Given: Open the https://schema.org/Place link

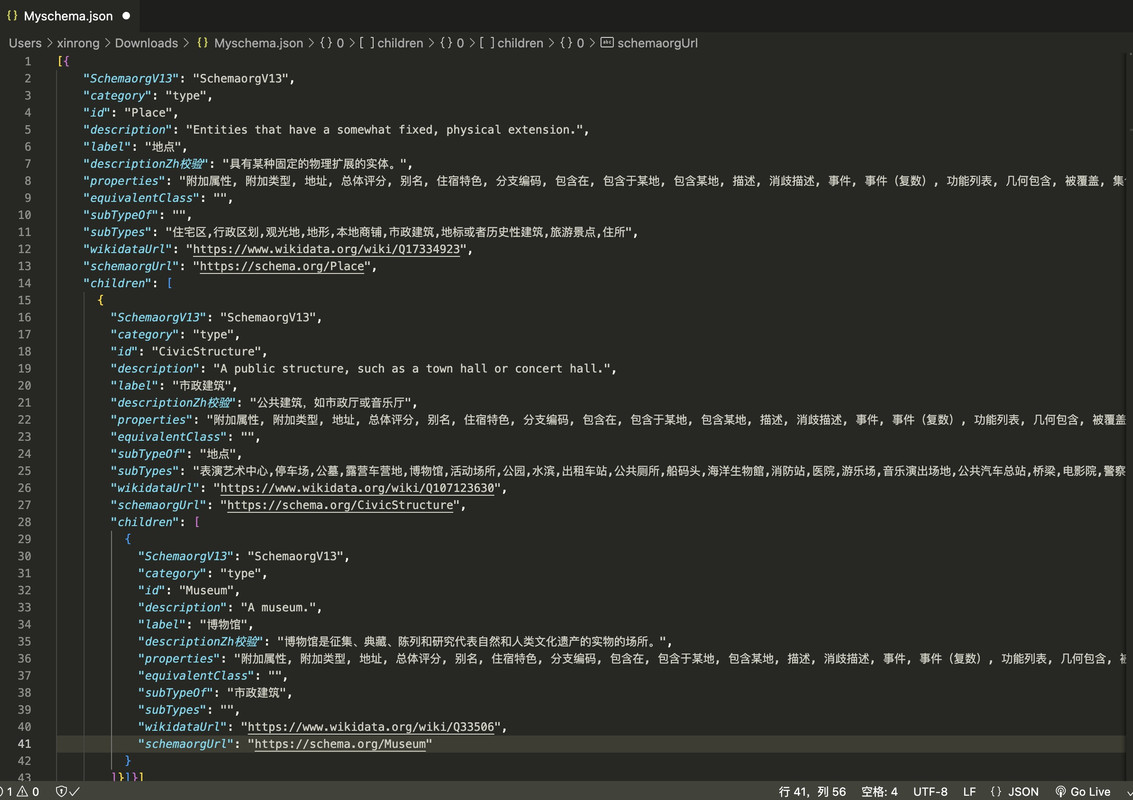Looking at the screenshot, I should point(282,266).
